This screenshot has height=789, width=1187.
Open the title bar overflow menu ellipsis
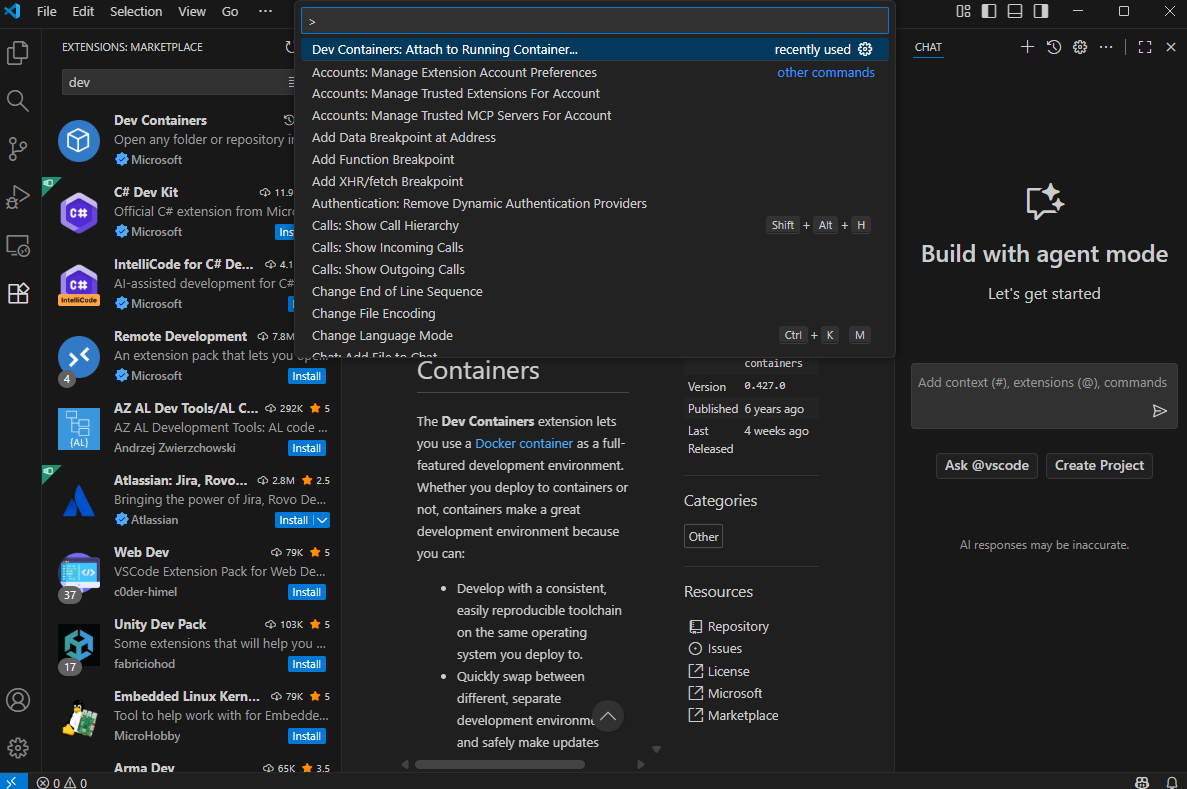265,11
